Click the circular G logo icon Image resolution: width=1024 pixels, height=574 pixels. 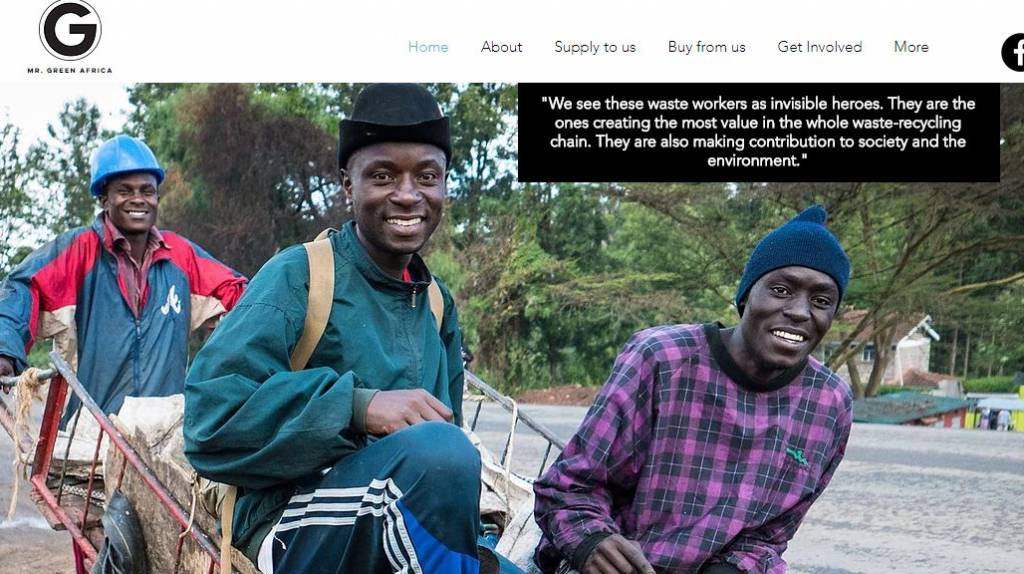(70, 29)
